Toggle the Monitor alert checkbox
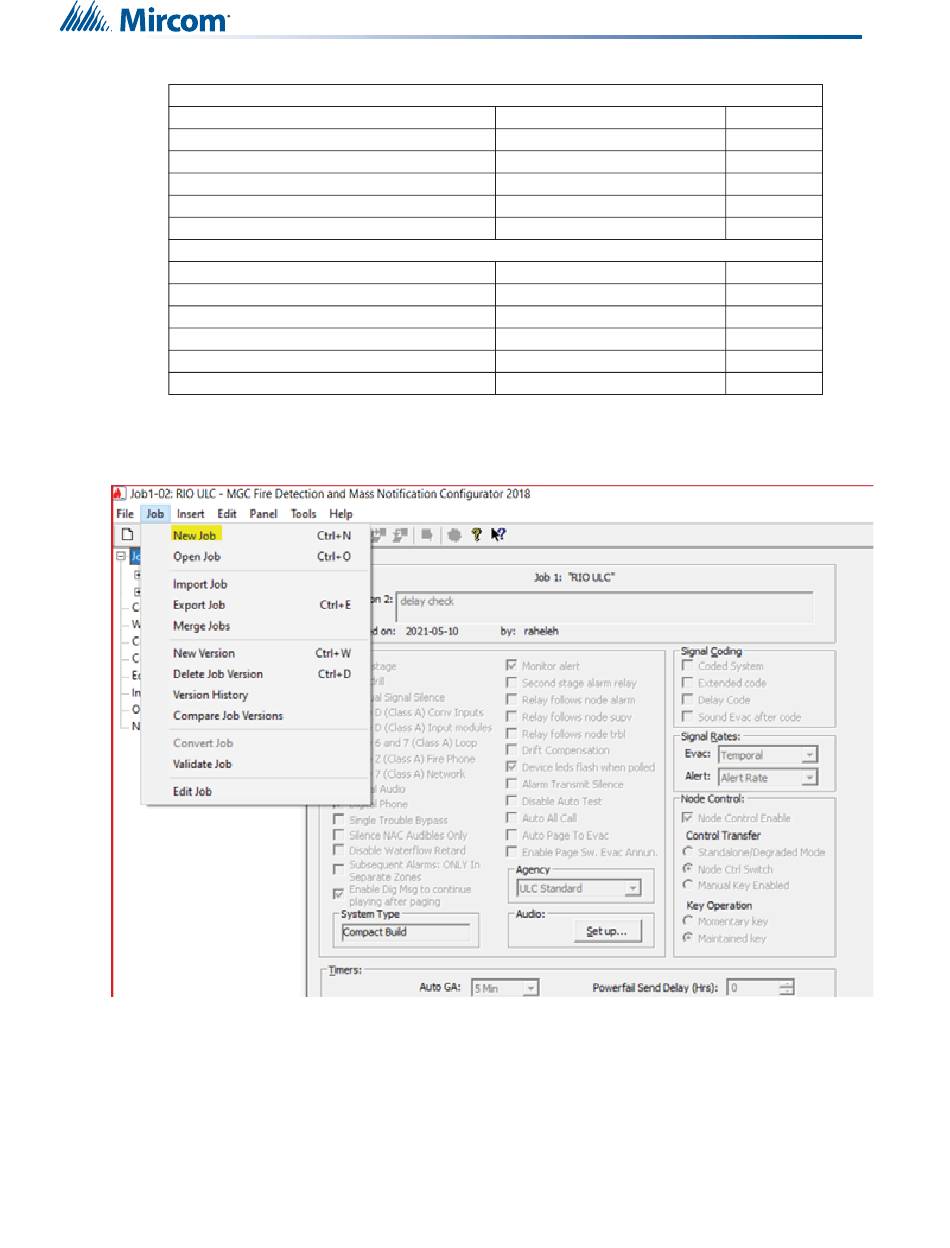Image resolution: width=950 pixels, height=1248 pixels. (512, 666)
